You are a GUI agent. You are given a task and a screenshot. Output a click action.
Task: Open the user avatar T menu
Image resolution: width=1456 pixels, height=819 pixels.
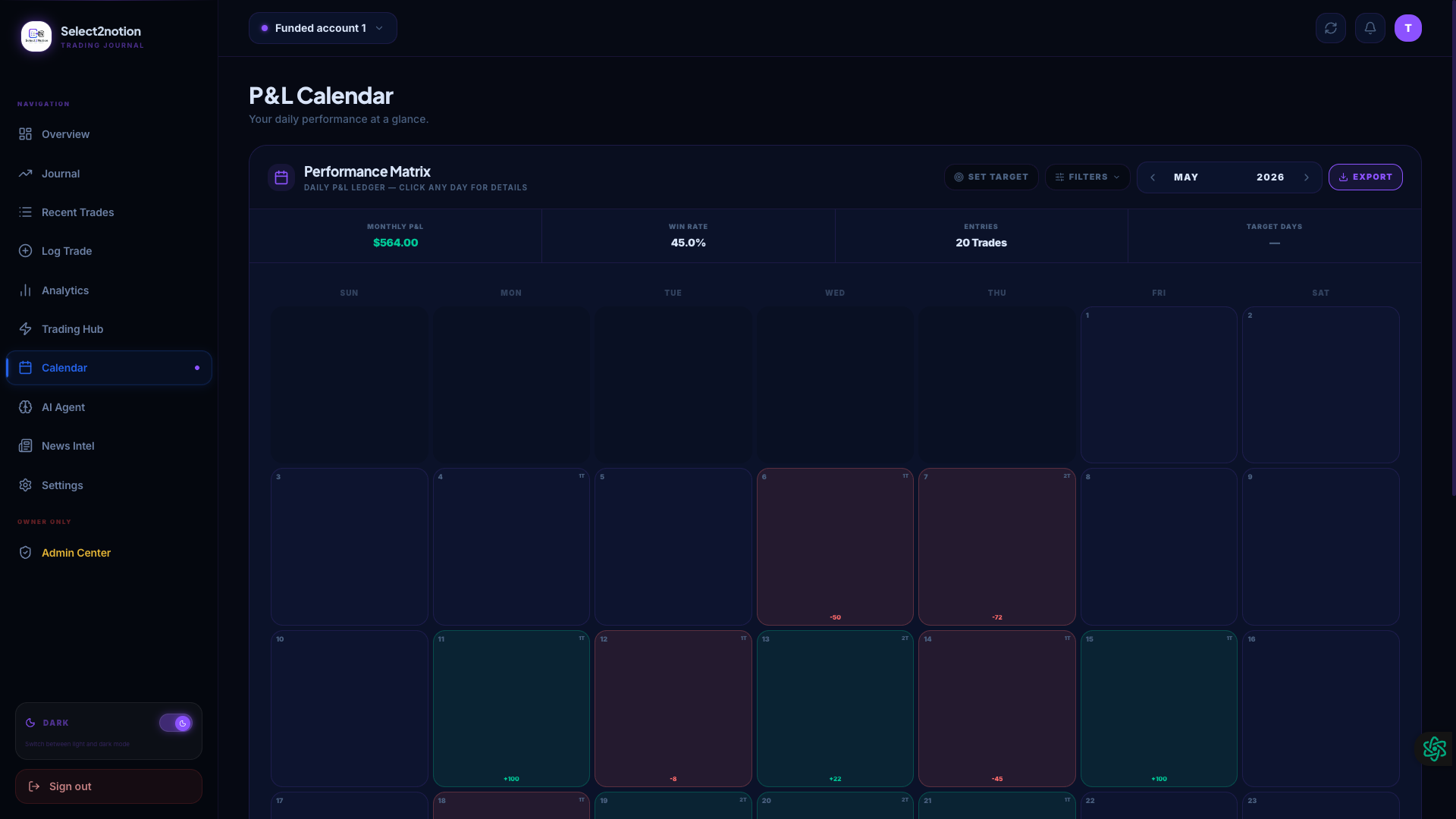click(x=1408, y=28)
